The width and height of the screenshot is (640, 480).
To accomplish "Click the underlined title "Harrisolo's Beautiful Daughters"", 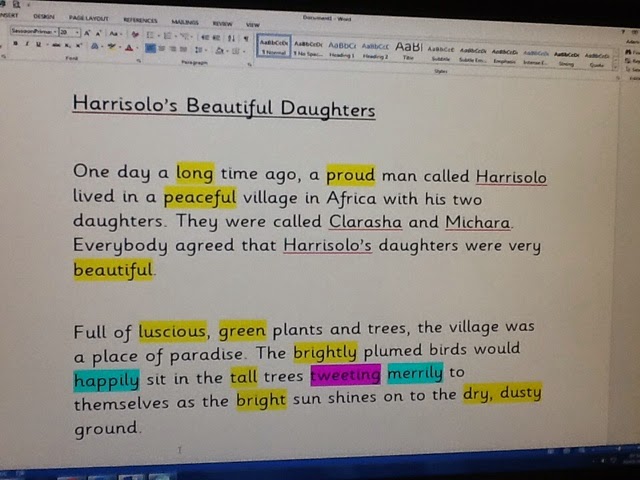I will point(224,107).
